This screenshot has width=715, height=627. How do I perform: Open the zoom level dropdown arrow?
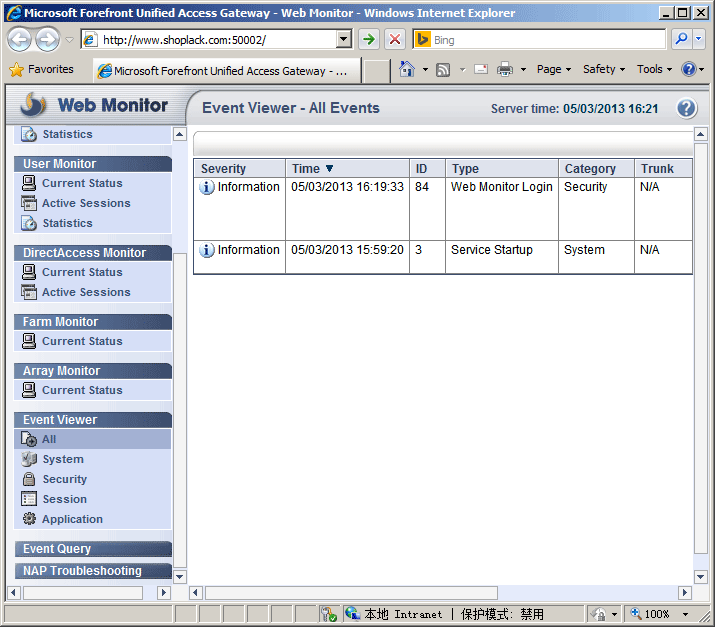pos(685,615)
